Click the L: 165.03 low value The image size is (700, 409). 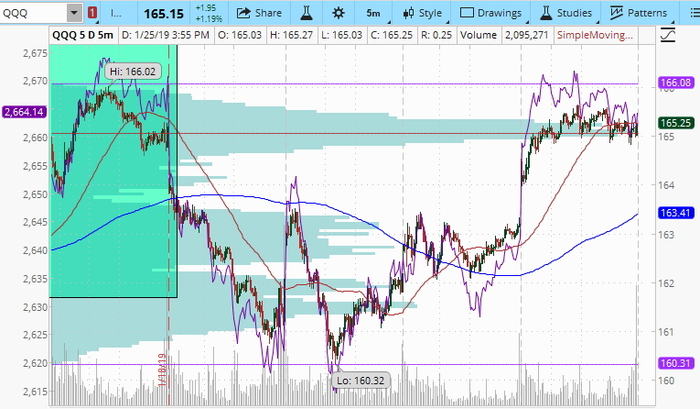(342, 35)
